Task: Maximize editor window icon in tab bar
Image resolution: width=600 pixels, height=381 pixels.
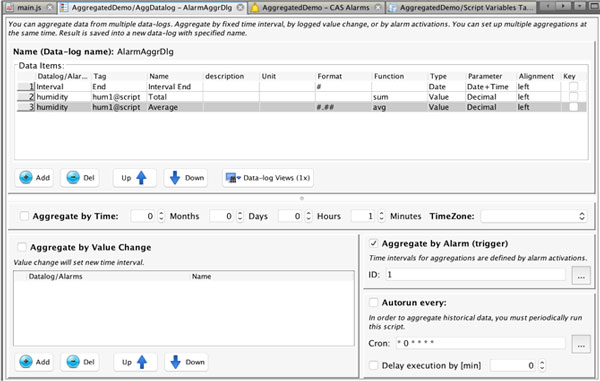Action: 594,6
